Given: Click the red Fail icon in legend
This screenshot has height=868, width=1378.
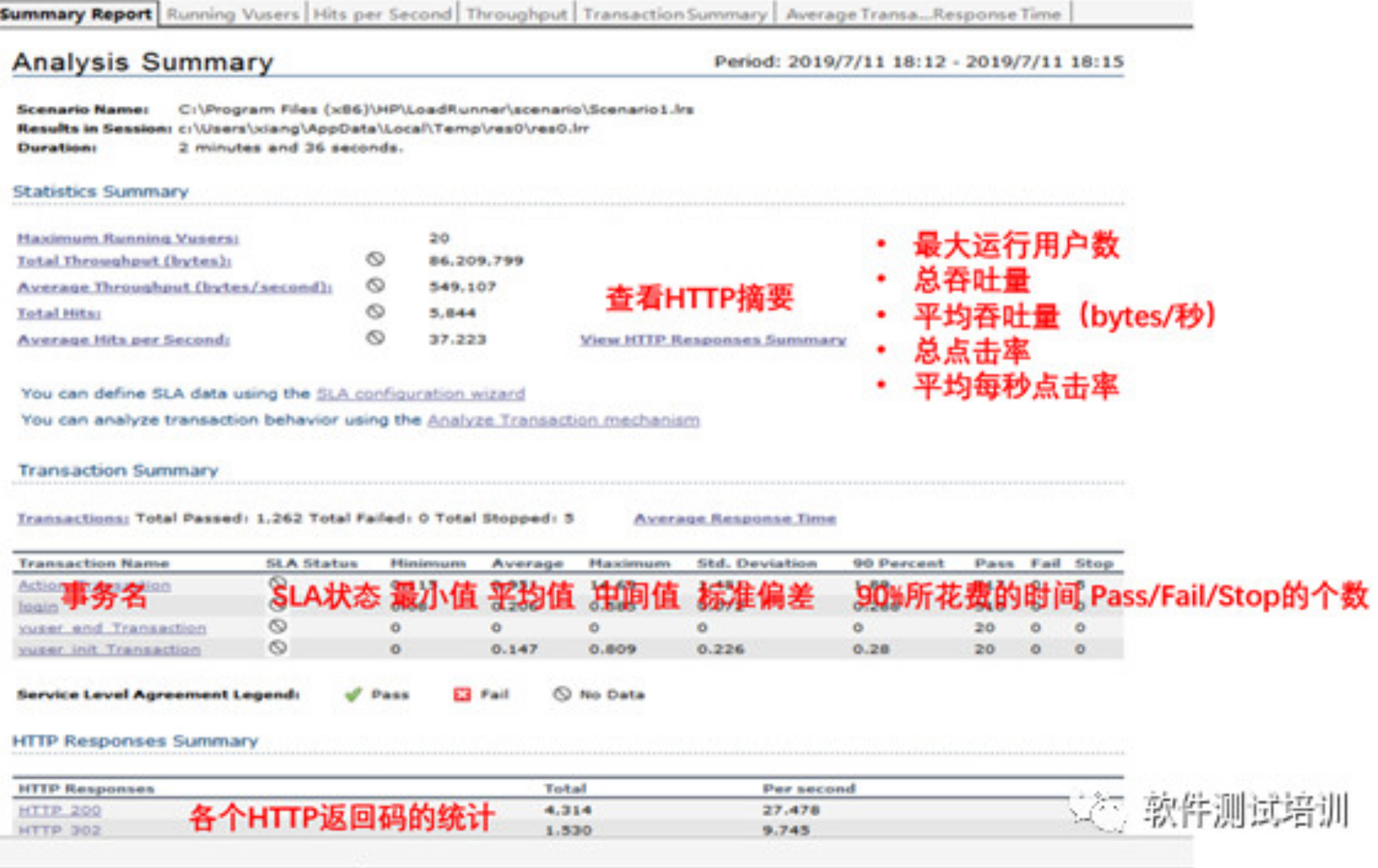Looking at the screenshot, I should click(x=462, y=695).
